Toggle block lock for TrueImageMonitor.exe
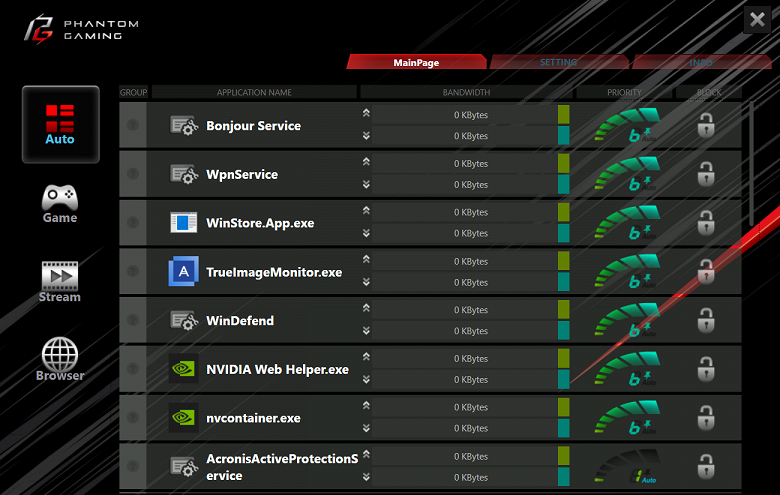The image size is (780, 495). pos(706,271)
